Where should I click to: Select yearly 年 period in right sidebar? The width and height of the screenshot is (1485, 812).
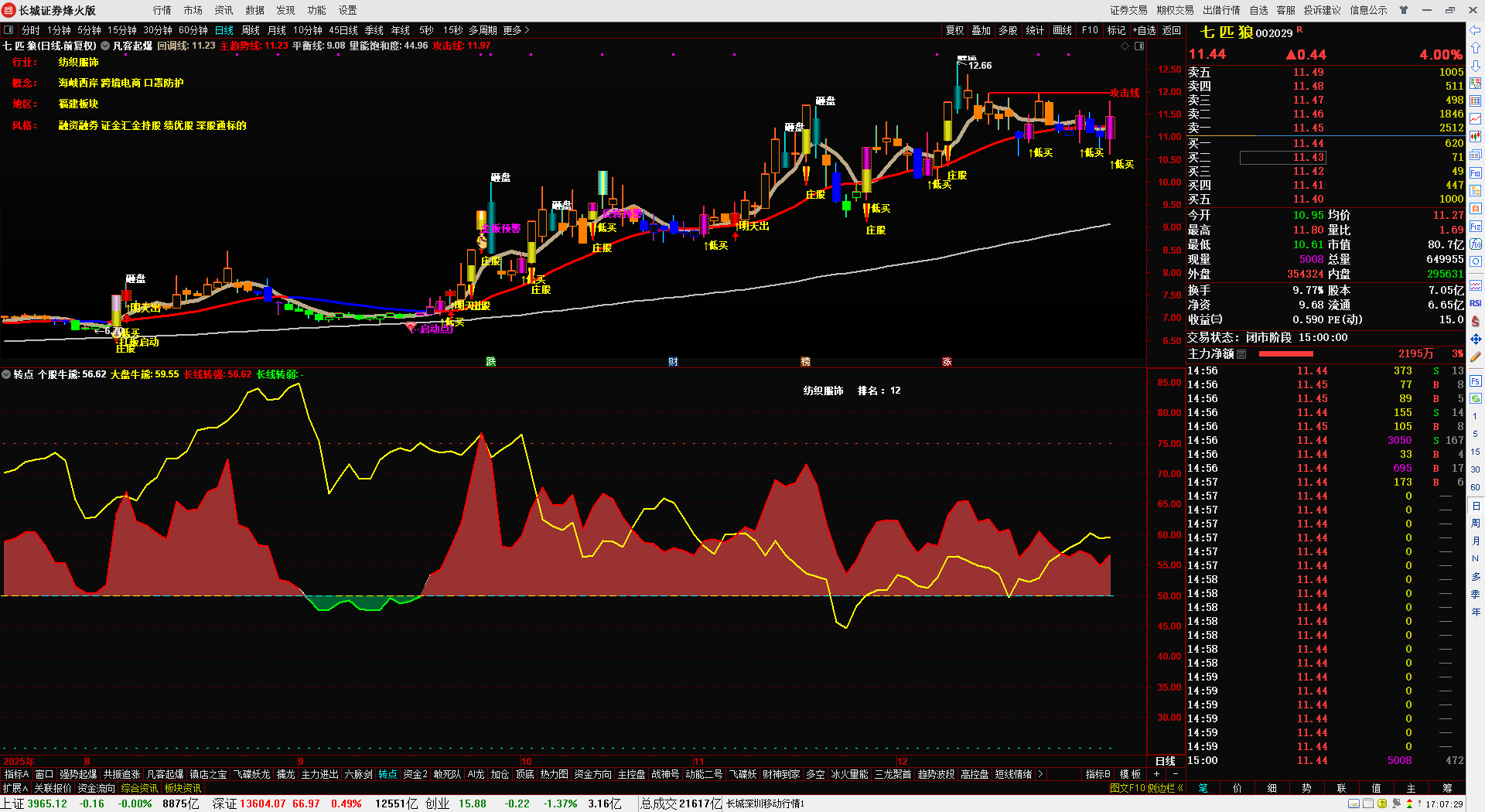[x=1476, y=612]
